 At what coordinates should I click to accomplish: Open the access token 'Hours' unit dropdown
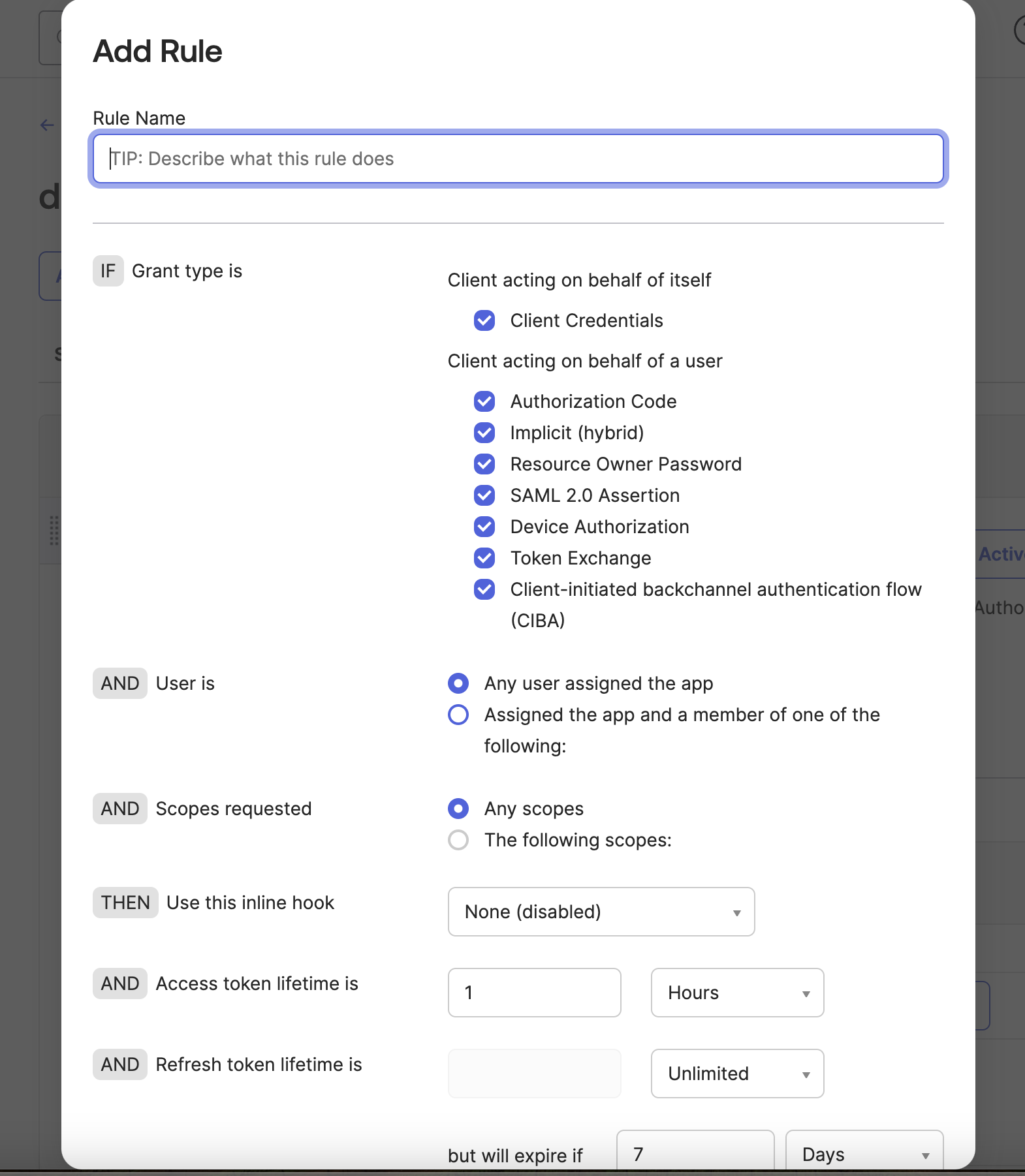pyautogui.click(x=737, y=993)
